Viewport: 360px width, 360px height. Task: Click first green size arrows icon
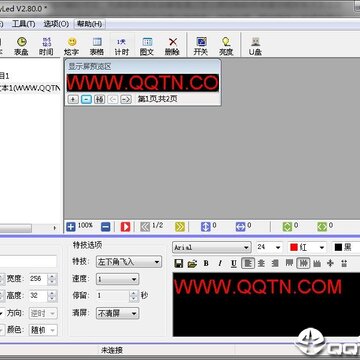[287, 227]
